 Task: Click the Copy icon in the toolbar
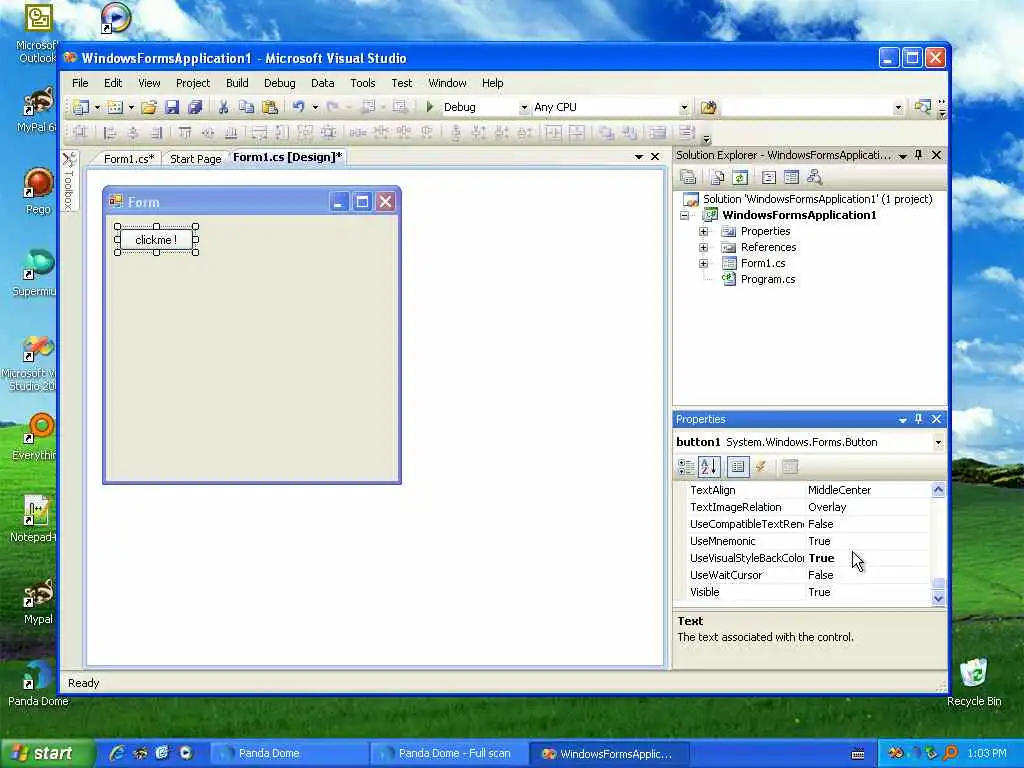(x=246, y=107)
